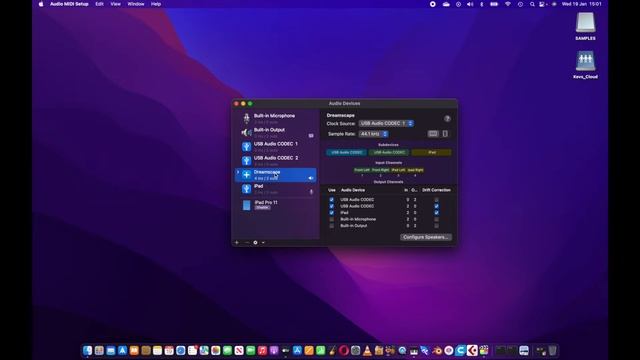The height and width of the screenshot is (360, 640).
Task: Open the Edit menu
Action: click(99, 4)
